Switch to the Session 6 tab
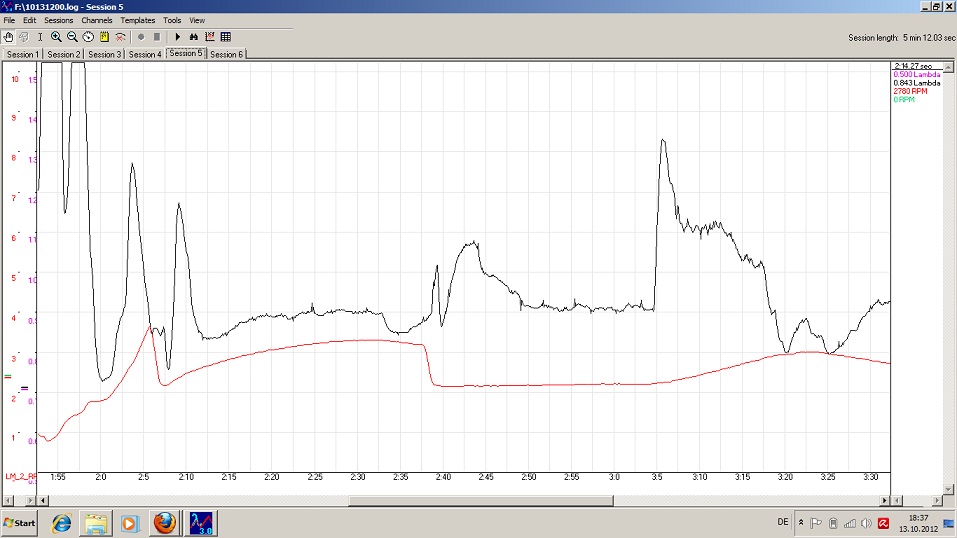The width and height of the screenshot is (957, 538). [x=226, y=54]
